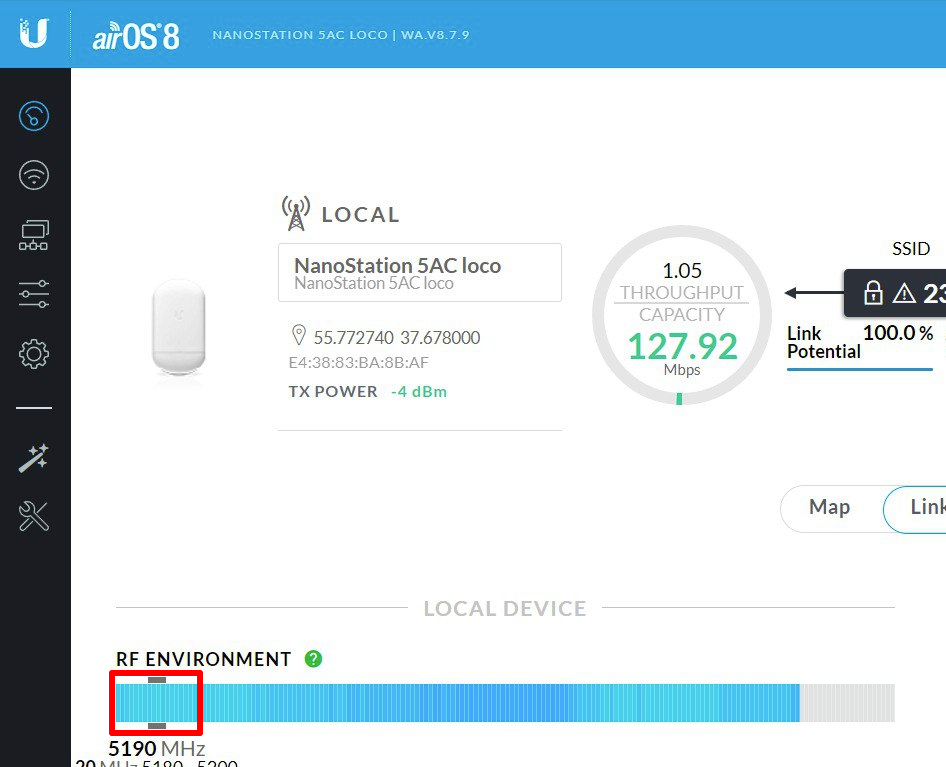Switch to the Map tab
The width and height of the screenshot is (946, 767).
click(x=830, y=508)
